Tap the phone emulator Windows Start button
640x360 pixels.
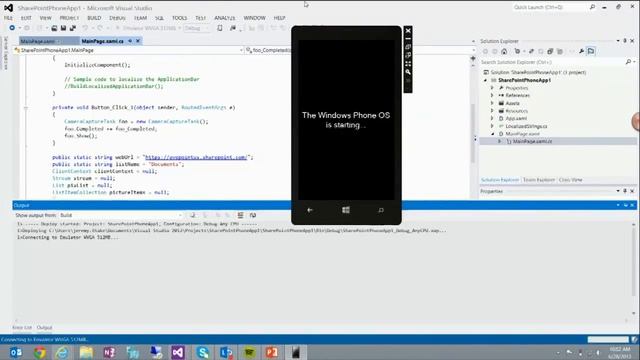tap(346, 210)
